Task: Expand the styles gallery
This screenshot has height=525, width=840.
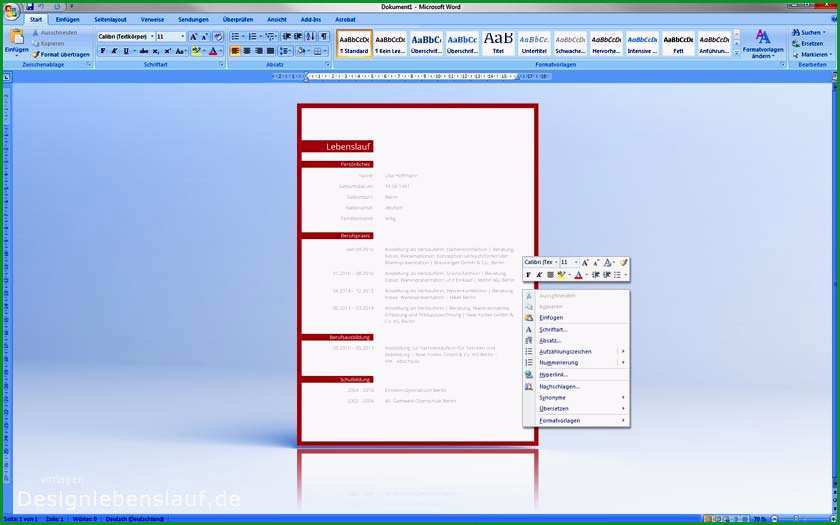Action: pos(736,52)
